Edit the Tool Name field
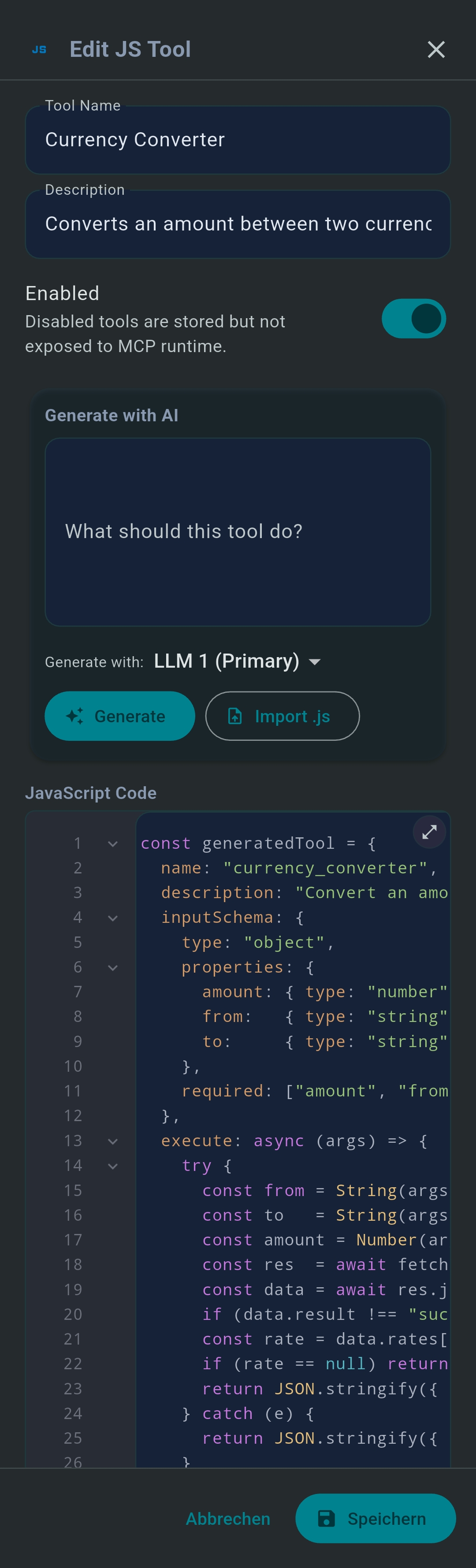 tap(238, 140)
